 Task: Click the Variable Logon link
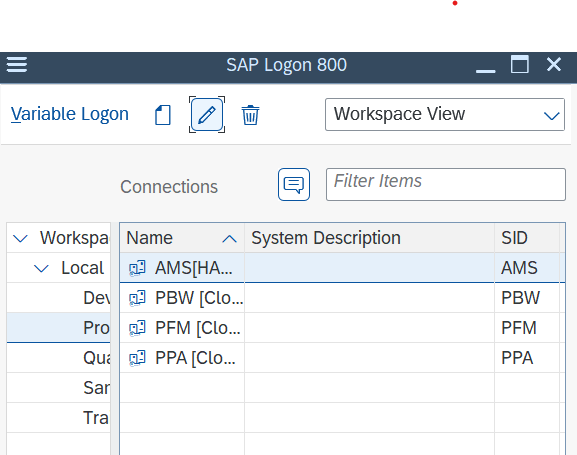pos(70,114)
